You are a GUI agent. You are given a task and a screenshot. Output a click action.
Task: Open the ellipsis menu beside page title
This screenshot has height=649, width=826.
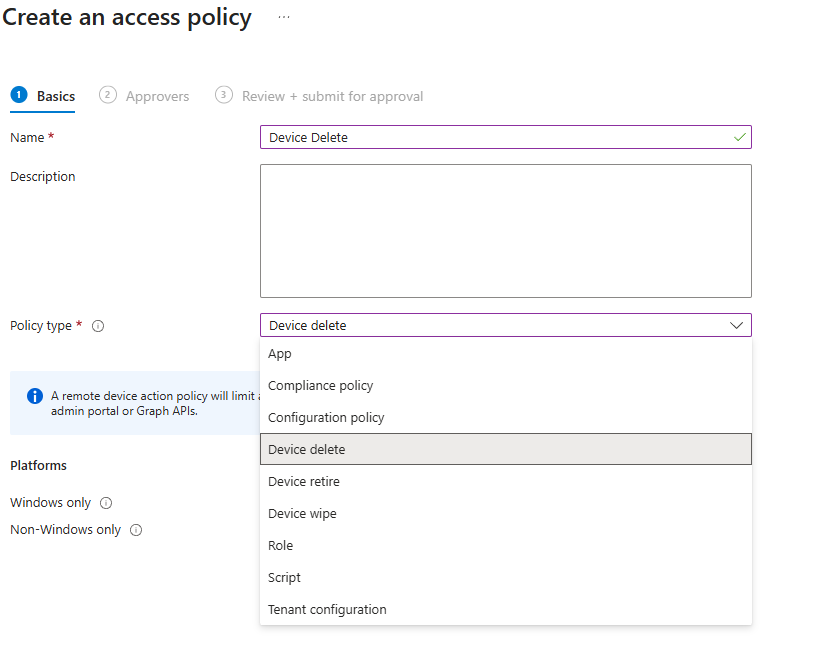284,17
